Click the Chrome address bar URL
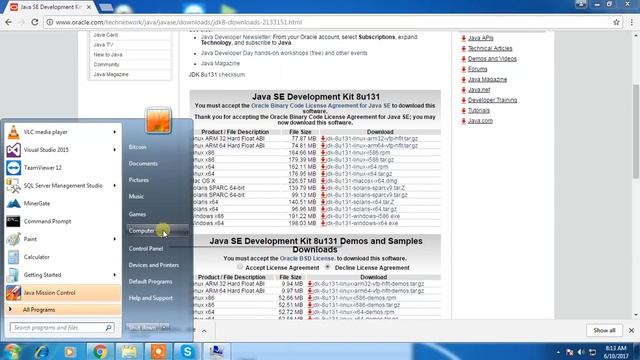This screenshot has width=640, height=360. pos(179,22)
